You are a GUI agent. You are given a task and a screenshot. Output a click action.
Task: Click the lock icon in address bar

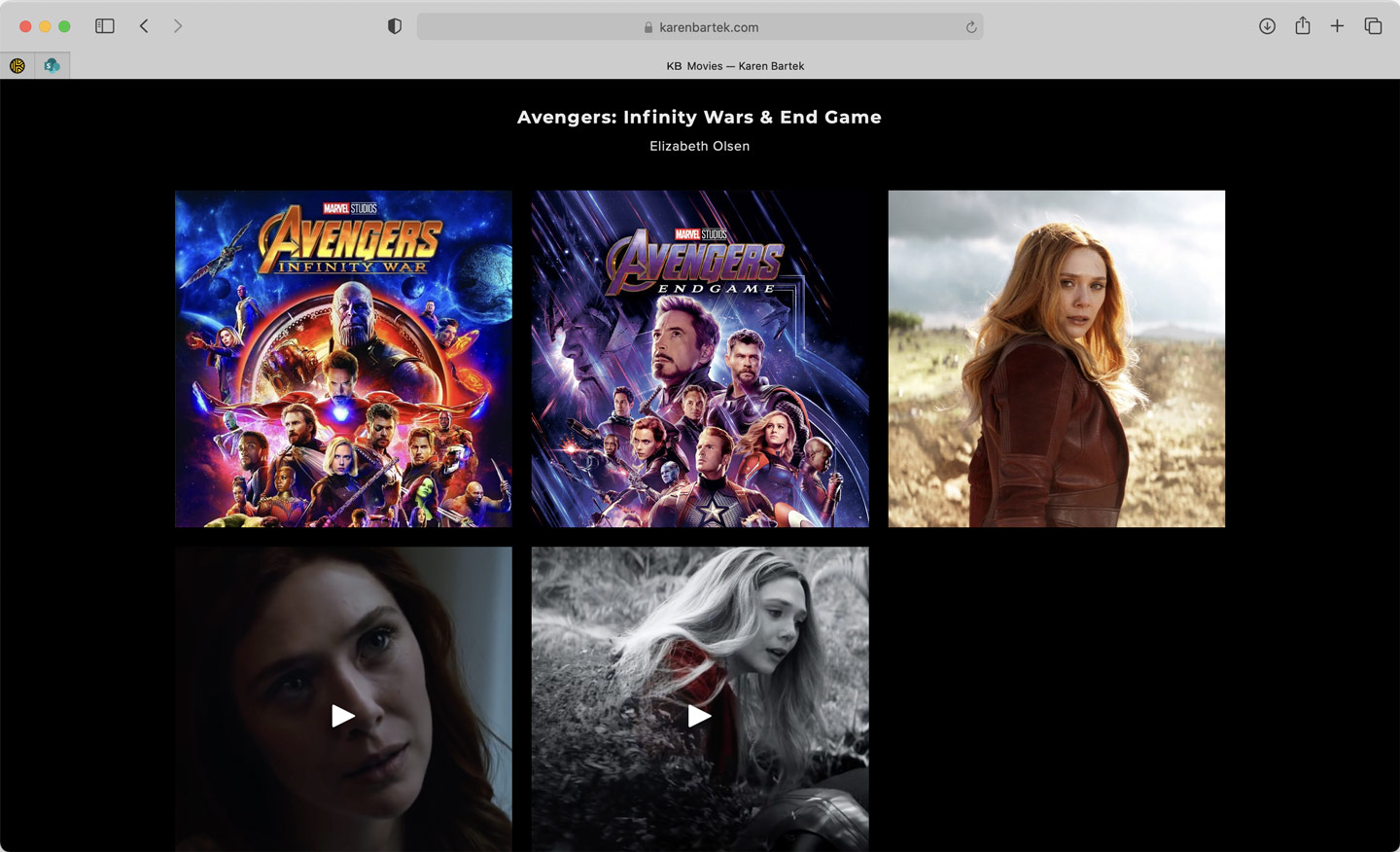(x=648, y=27)
